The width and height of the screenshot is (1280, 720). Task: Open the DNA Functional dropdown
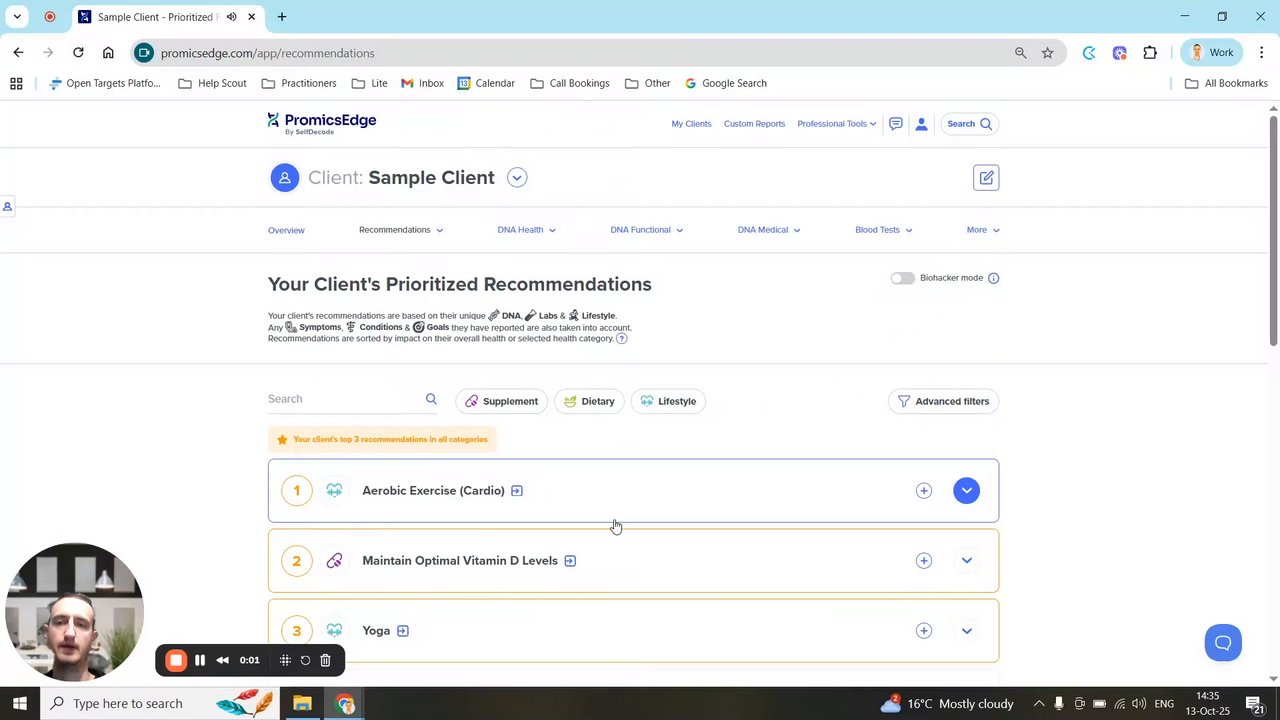point(647,230)
